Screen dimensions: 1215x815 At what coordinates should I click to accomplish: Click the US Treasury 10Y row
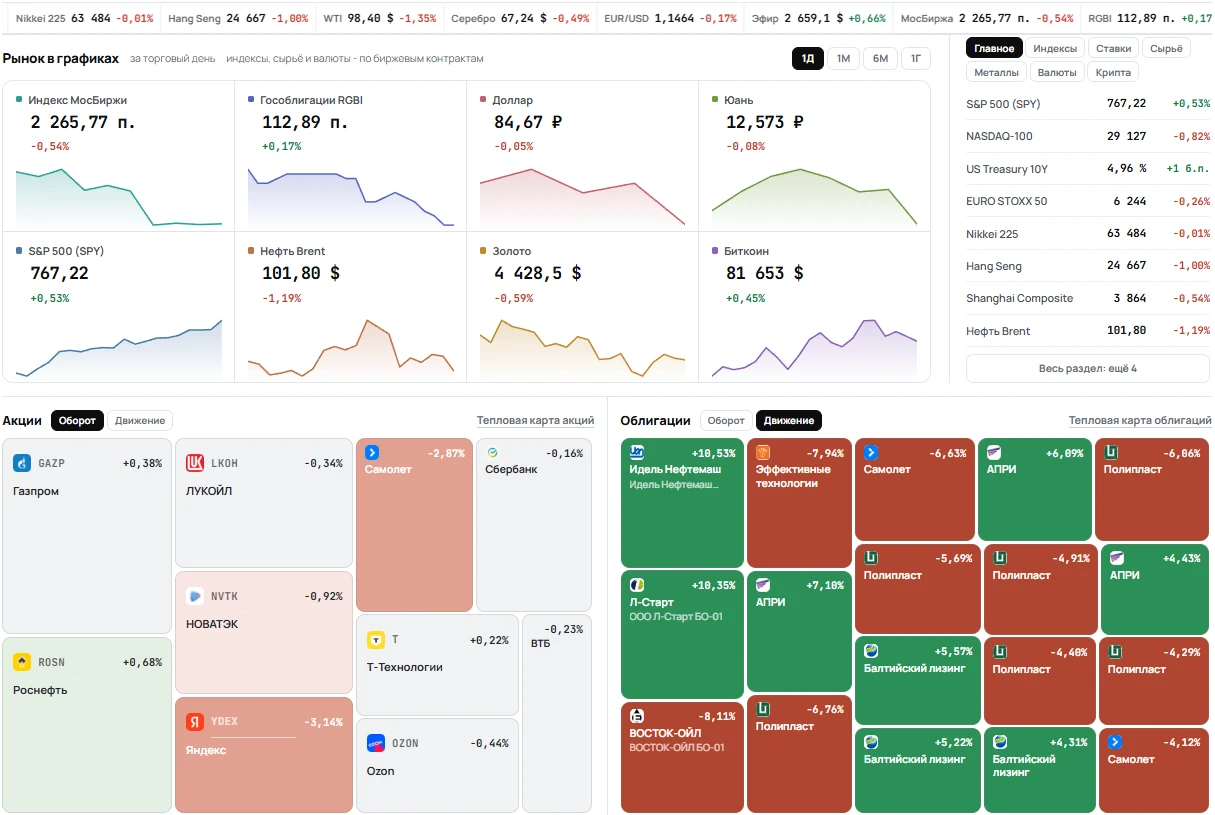coord(1088,169)
